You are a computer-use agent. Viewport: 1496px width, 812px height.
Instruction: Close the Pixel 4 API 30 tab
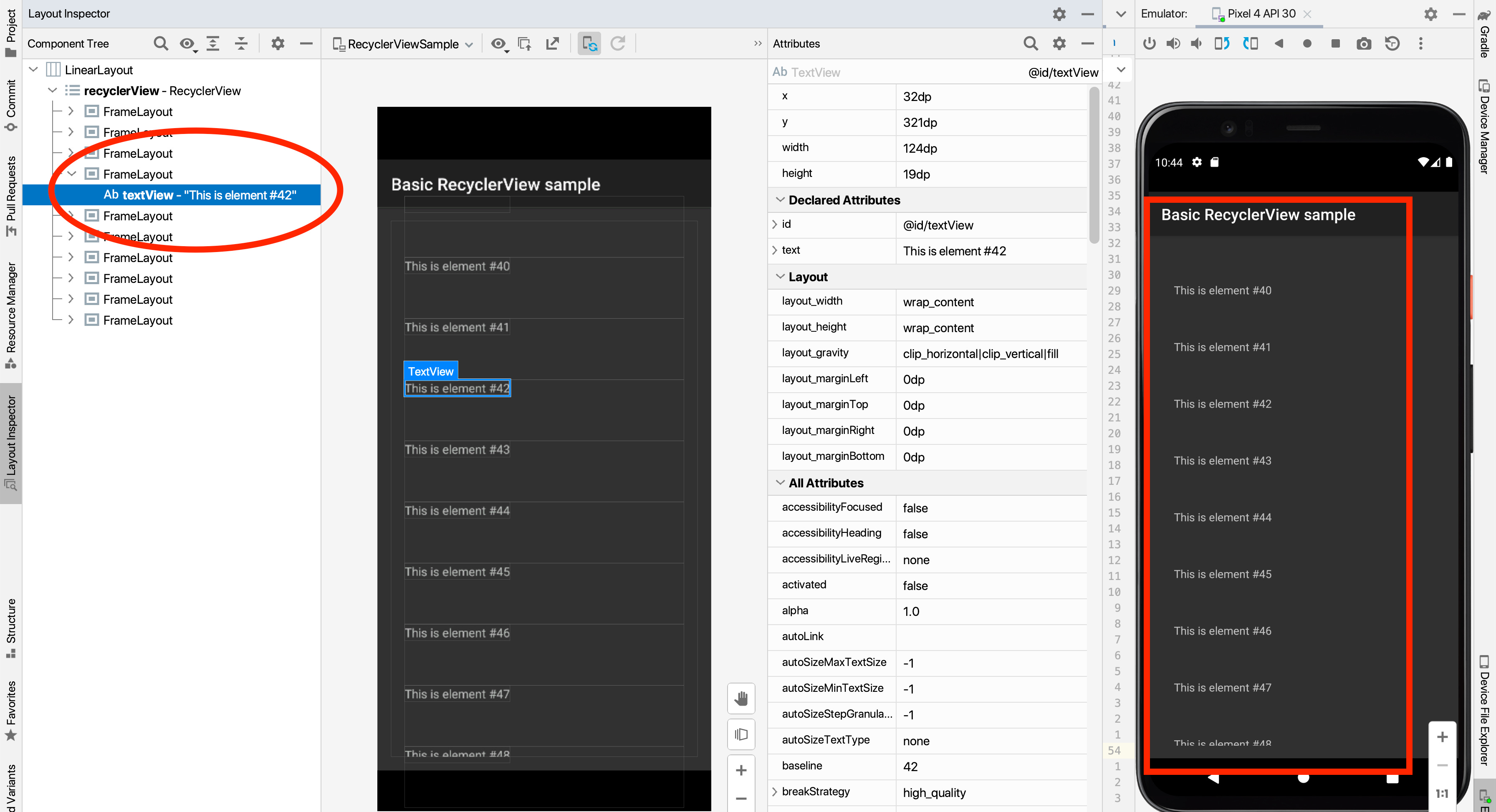(x=1308, y=14)
